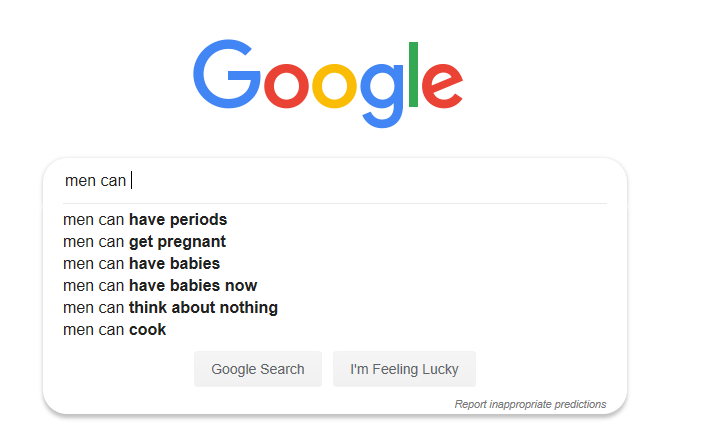Place cursor on the word 'men' in query

pos(80,181)
